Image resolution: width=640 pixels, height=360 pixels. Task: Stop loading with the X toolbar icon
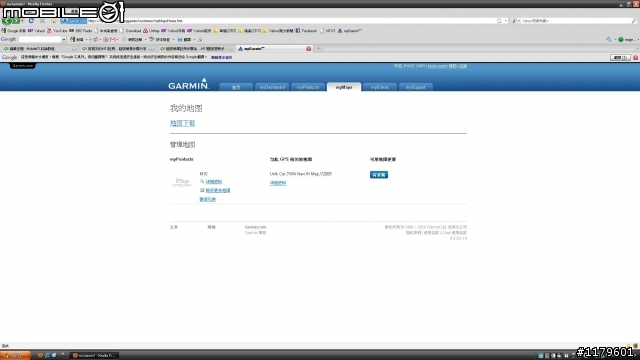(x=42, y=20)
